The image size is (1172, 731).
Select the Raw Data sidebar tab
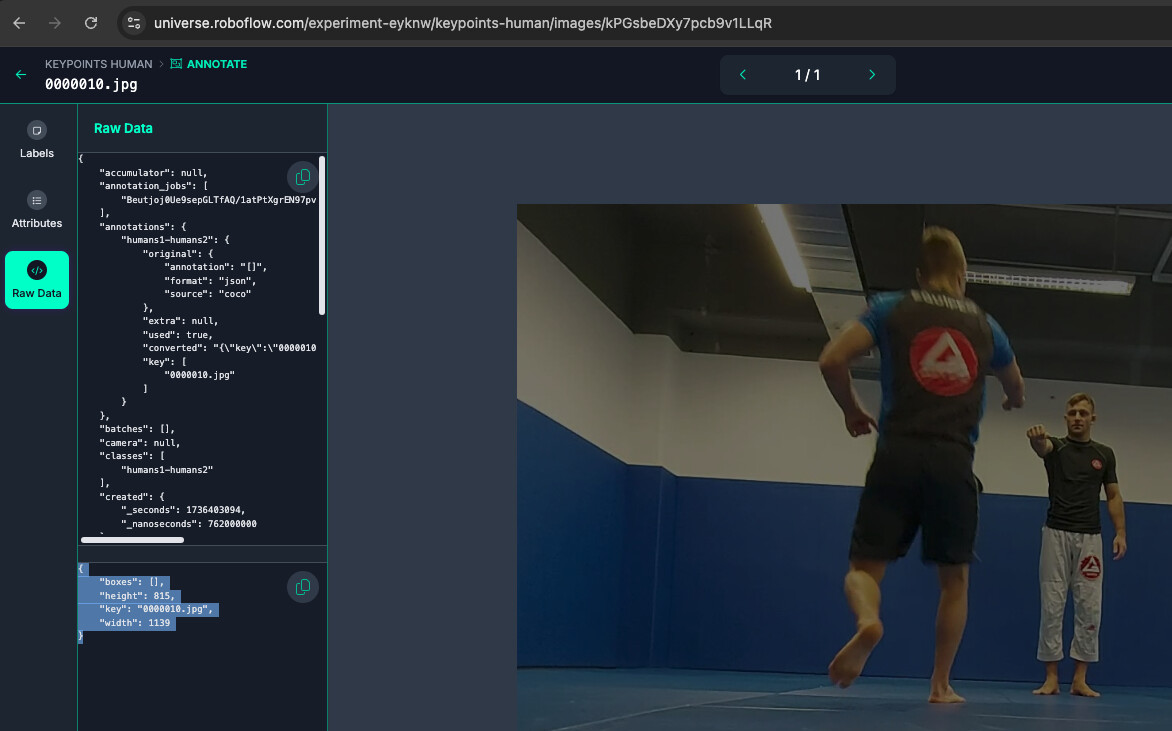tap(37, 280)
